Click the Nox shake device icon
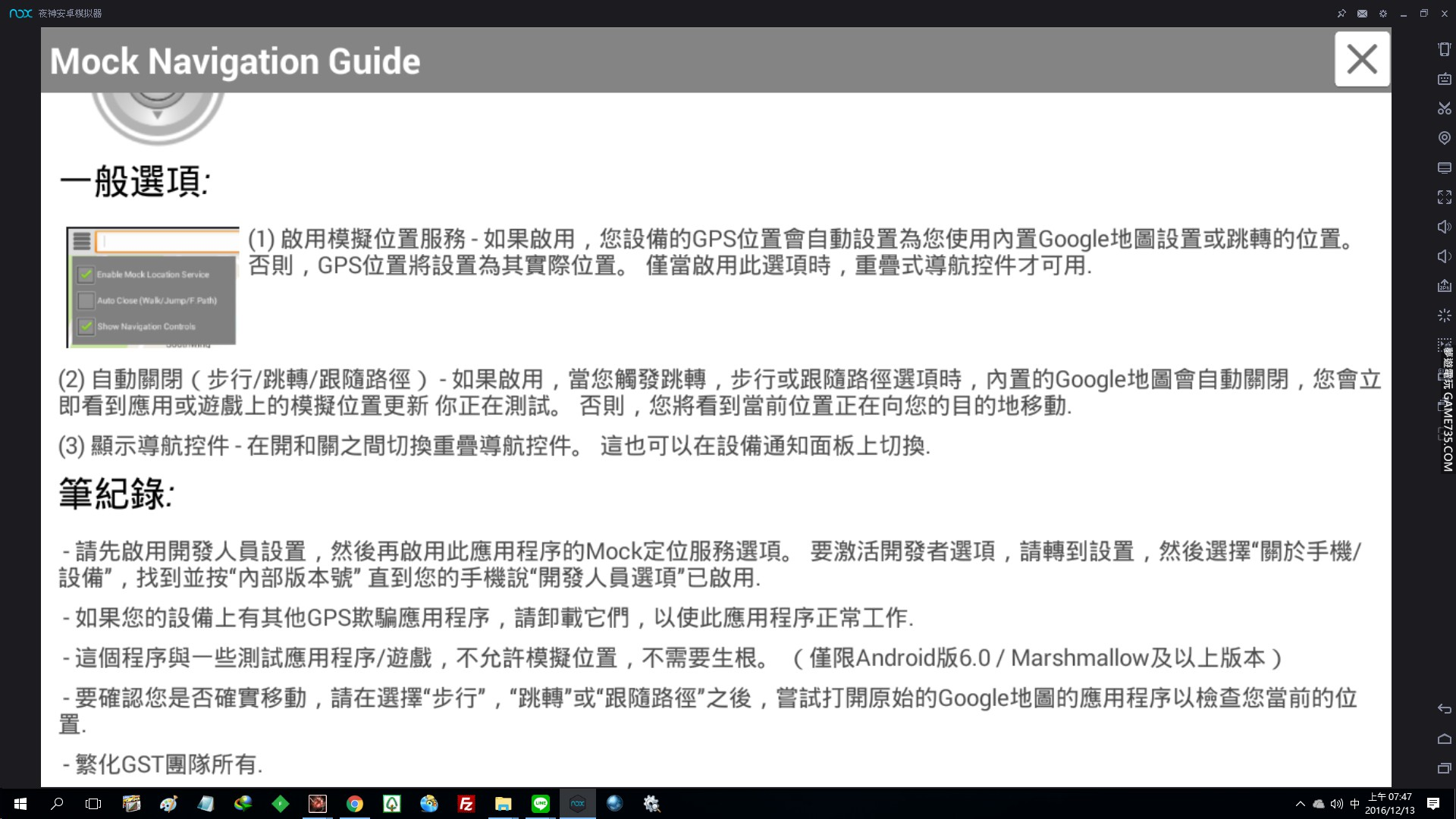This screenshot has width=1456, height=819. click(x=1444, y=49)
